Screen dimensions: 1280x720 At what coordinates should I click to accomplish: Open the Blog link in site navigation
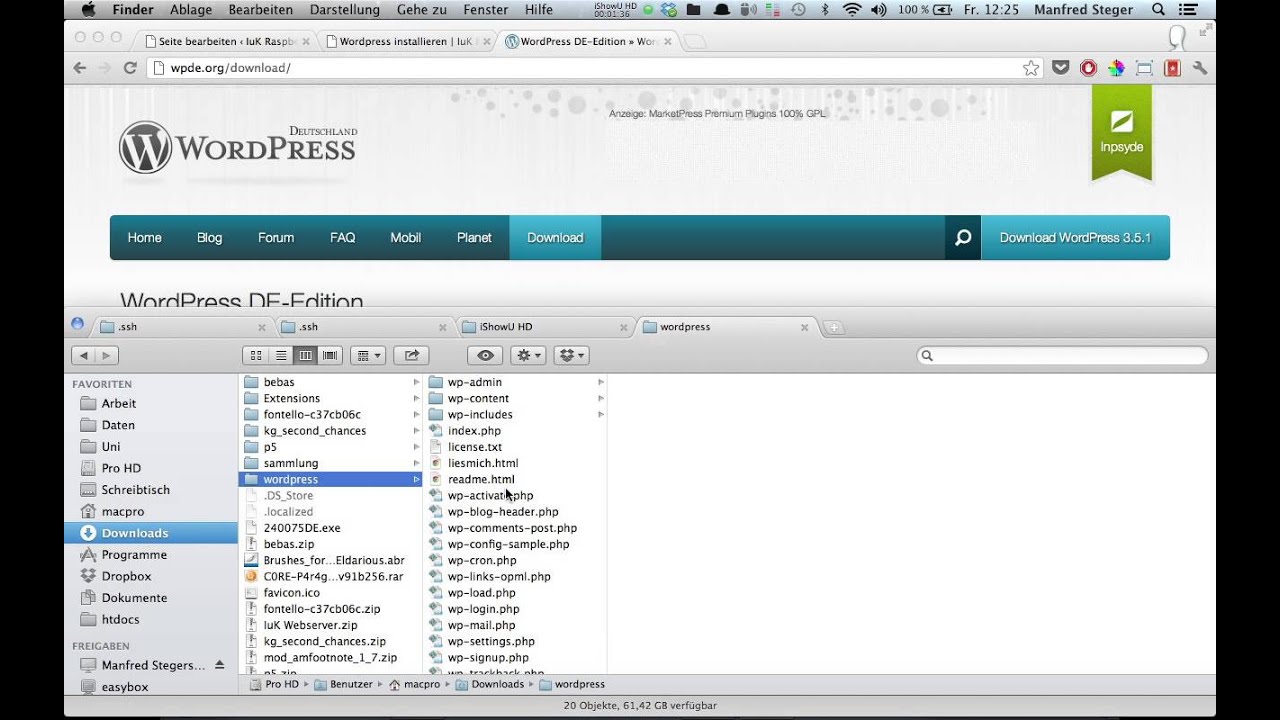(209, 238)
